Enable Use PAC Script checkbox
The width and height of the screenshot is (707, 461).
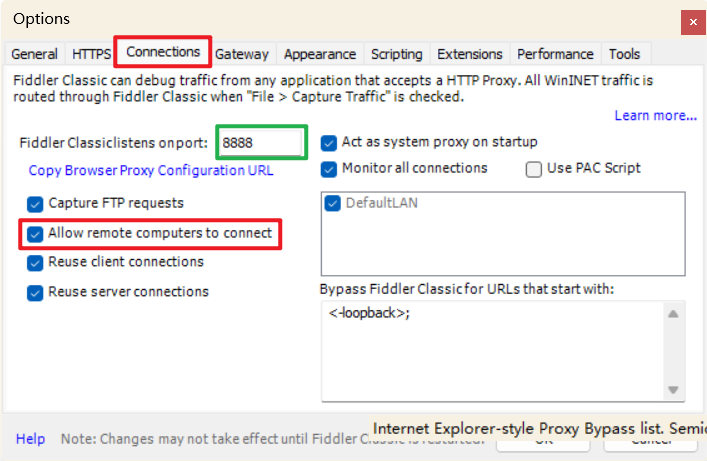(533, 169)
